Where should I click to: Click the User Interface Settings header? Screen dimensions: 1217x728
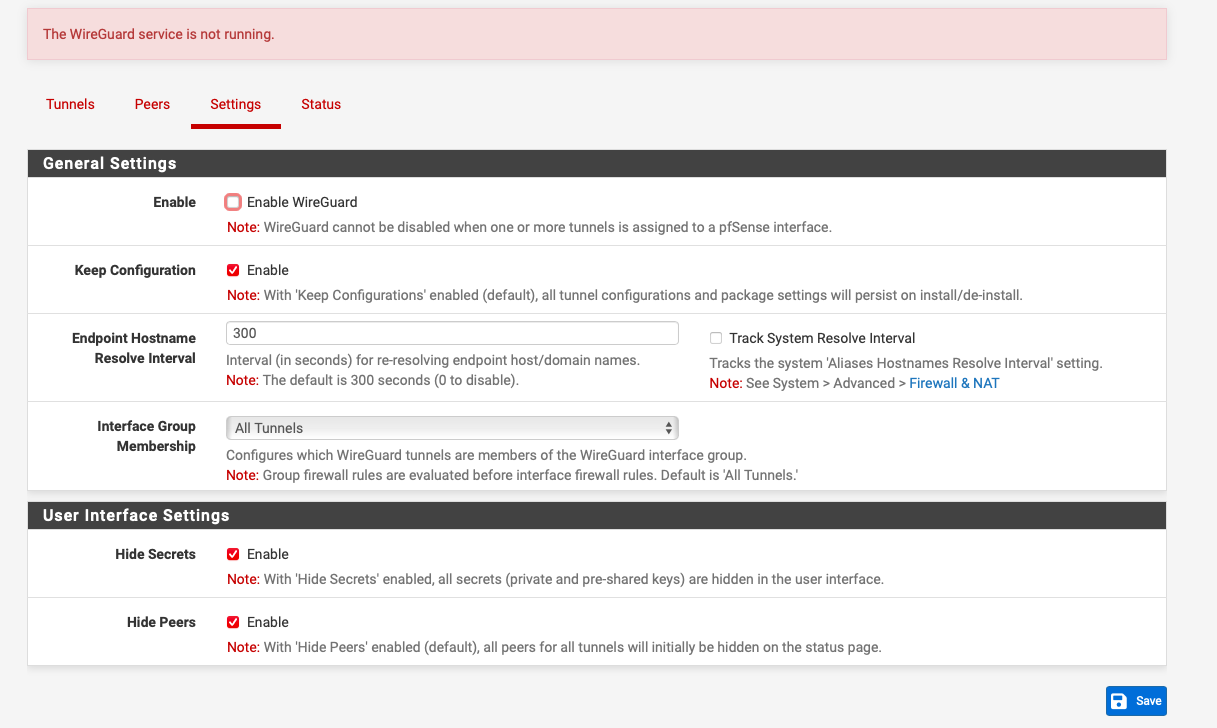(136, 515)
